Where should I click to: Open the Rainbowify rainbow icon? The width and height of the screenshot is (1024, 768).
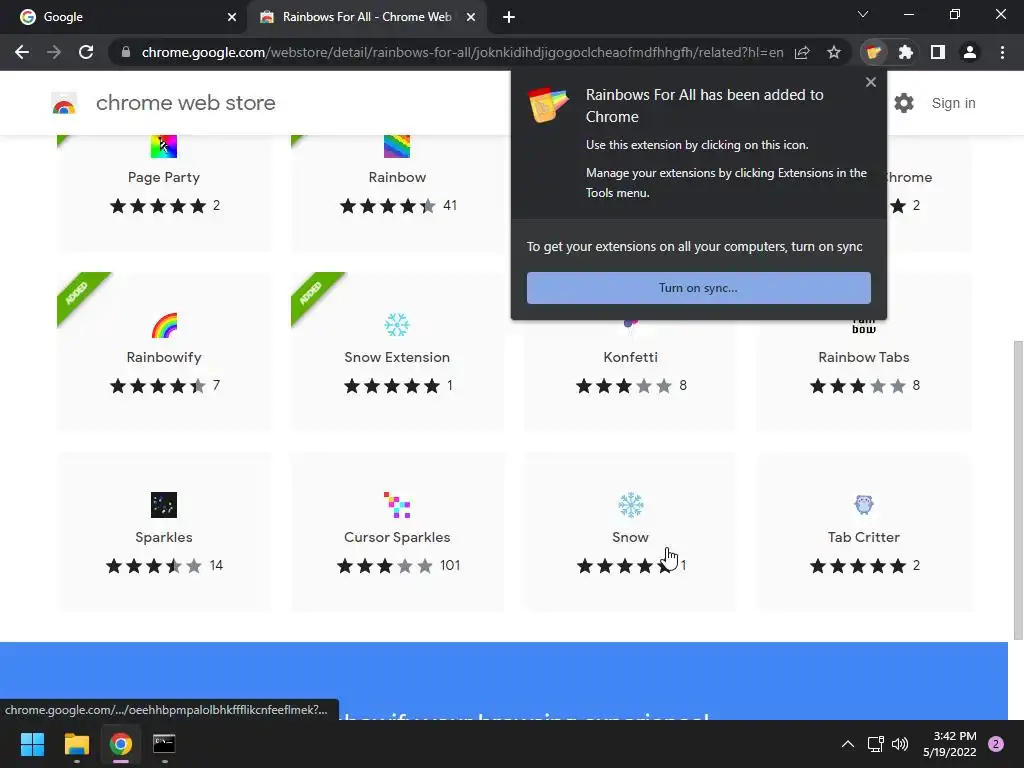pos(164,325)
